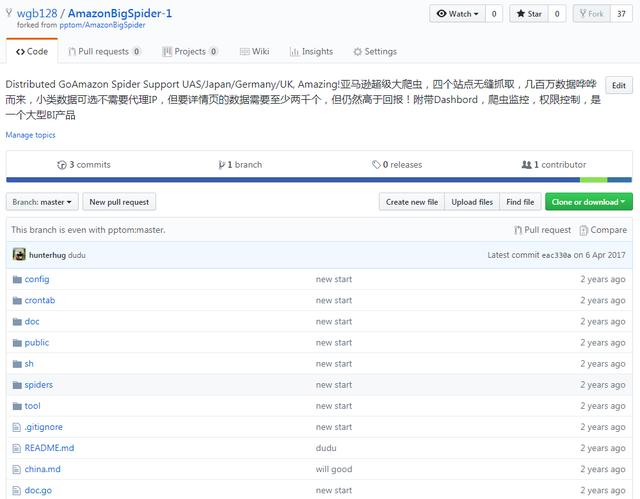Open the Watch dropdown
The width and height of the screenshot is (640, 499).
[457, 14]
